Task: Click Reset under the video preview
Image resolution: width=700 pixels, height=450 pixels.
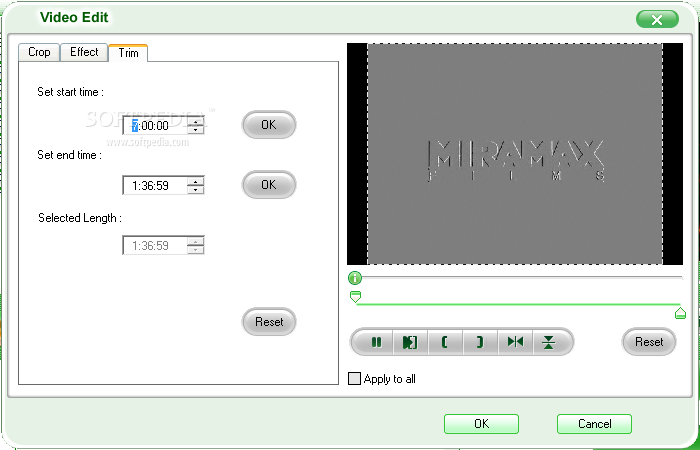Action: click(x=649, y=342)
